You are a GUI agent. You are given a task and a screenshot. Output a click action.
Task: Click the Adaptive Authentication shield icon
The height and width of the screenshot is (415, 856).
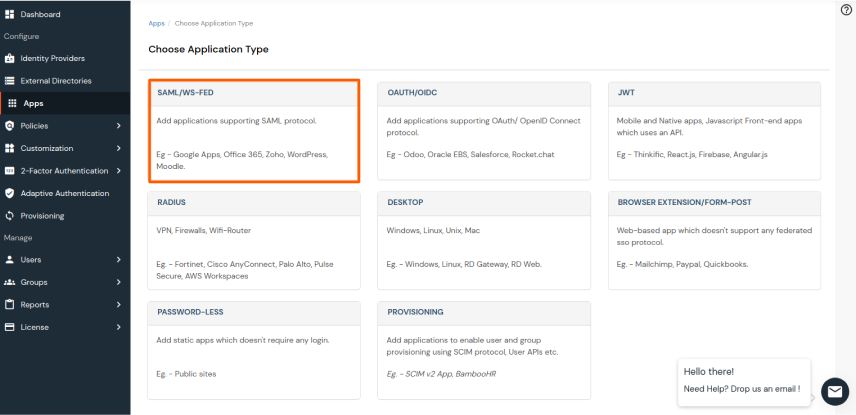[x=9, y=193]
